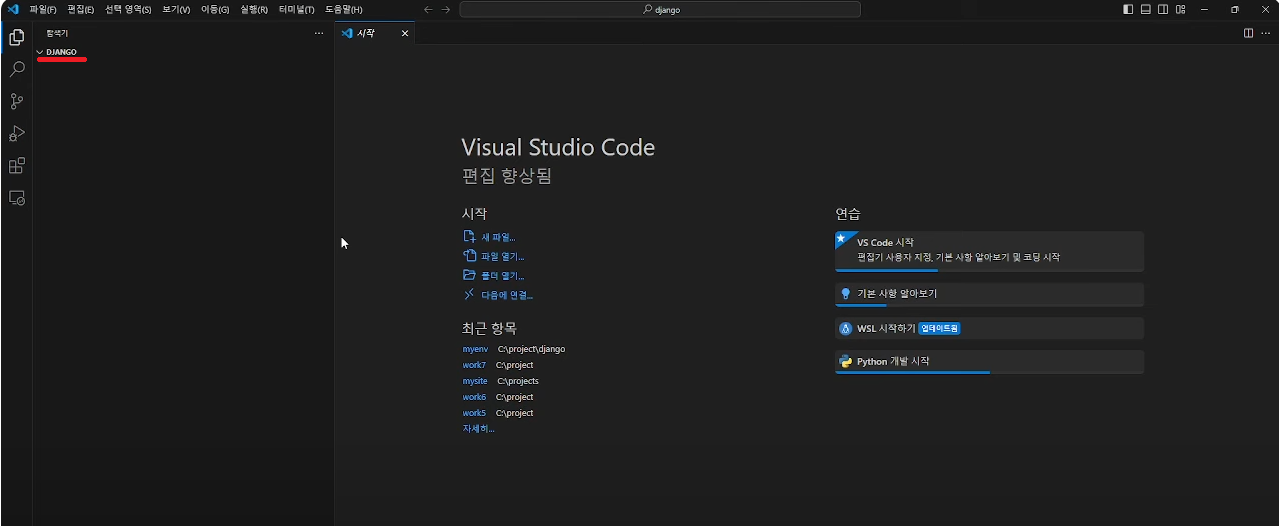This screenshot has height=526, width=1279.
Task: Click the 자세히... link under recent items
Action: (x=478, y=429)
